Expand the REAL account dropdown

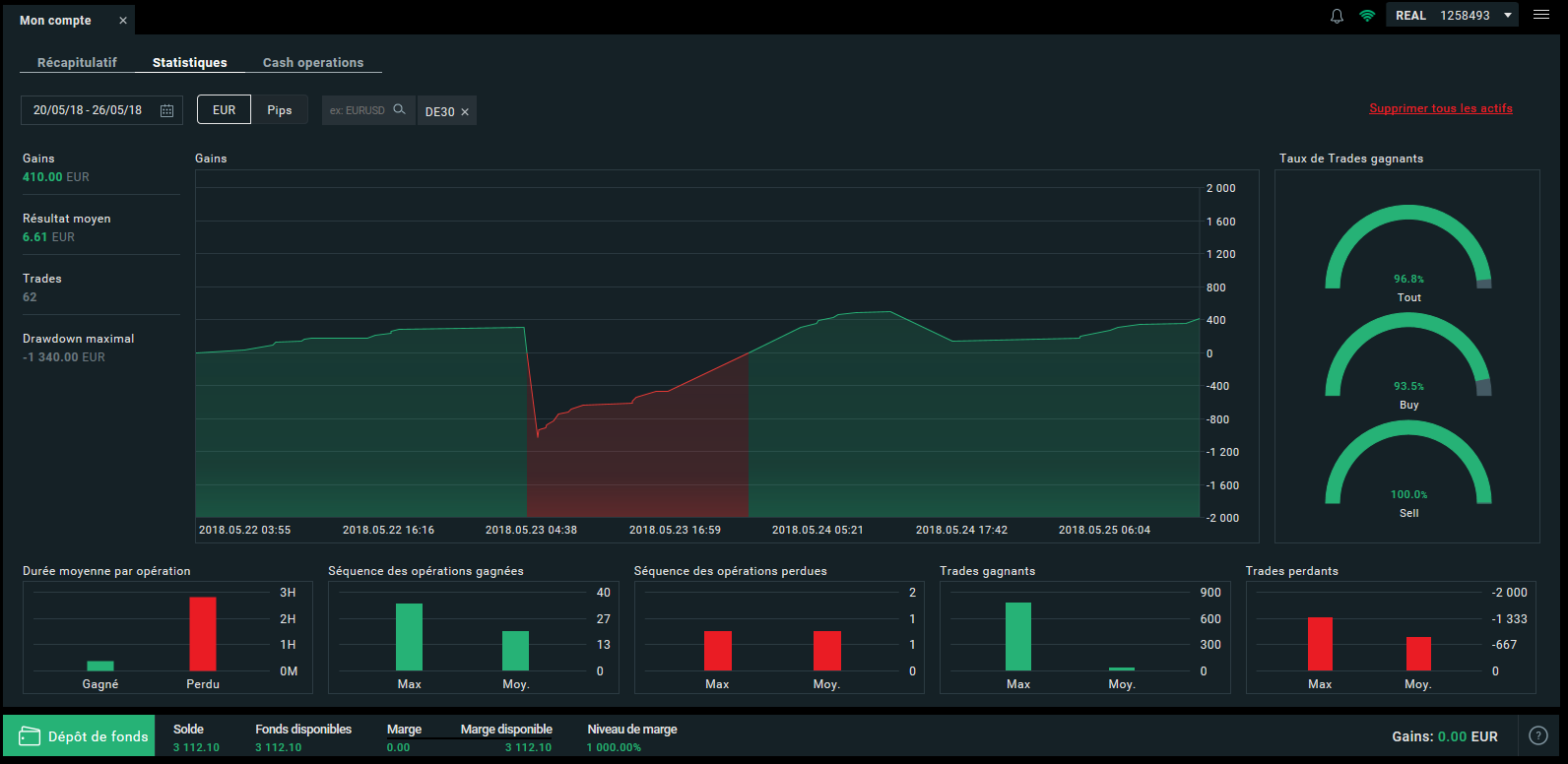(x=1507, y=16)
